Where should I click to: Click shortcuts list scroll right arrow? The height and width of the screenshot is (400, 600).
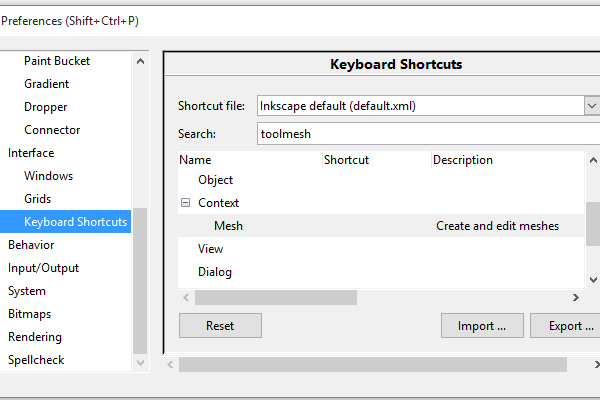pos(576,297)
